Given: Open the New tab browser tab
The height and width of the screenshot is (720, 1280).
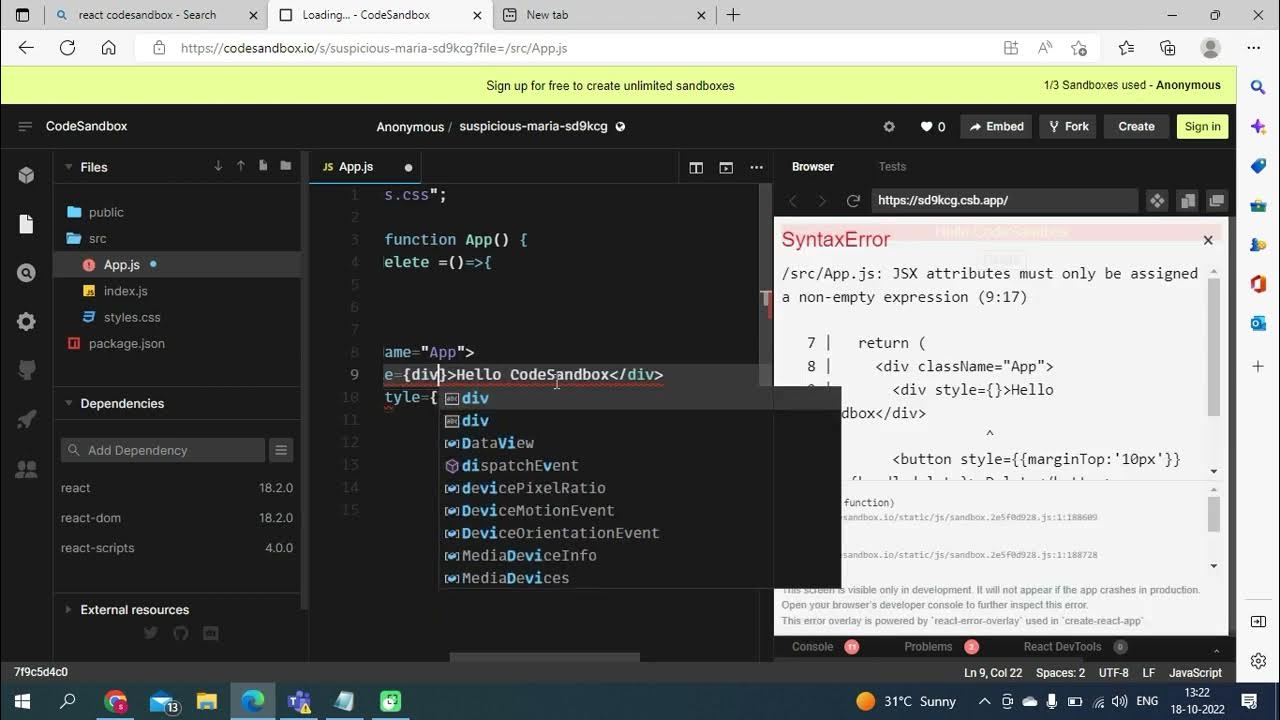Looking at the screenshot, I should [x=603, y=15].
